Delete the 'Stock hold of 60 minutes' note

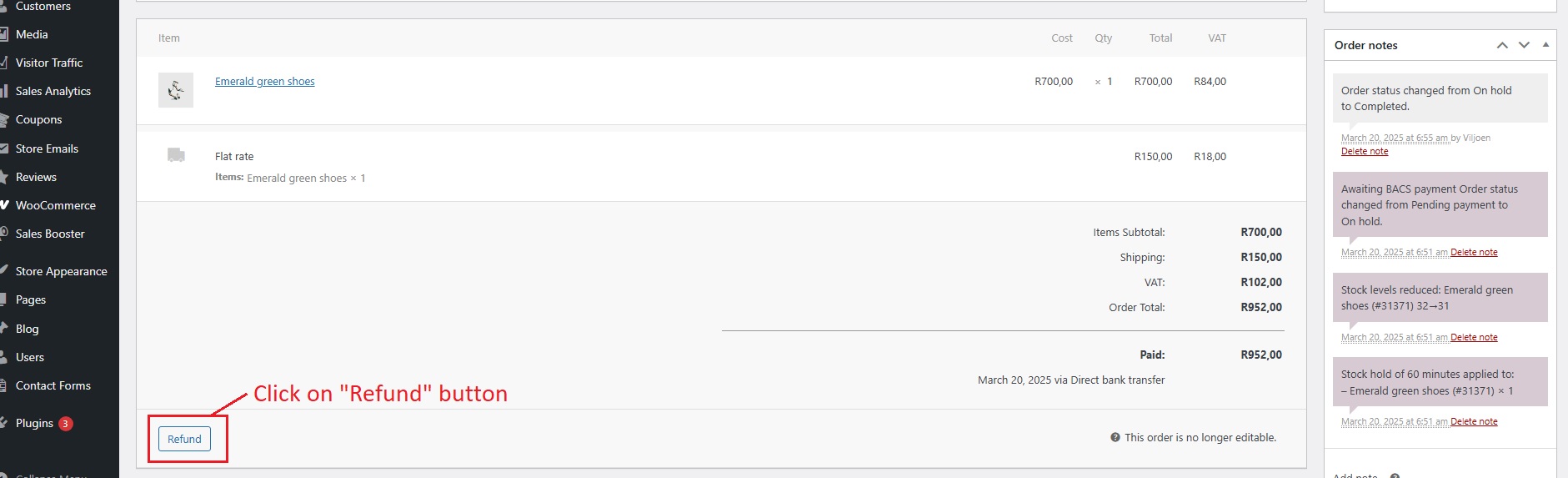(x=1474, y=421)
